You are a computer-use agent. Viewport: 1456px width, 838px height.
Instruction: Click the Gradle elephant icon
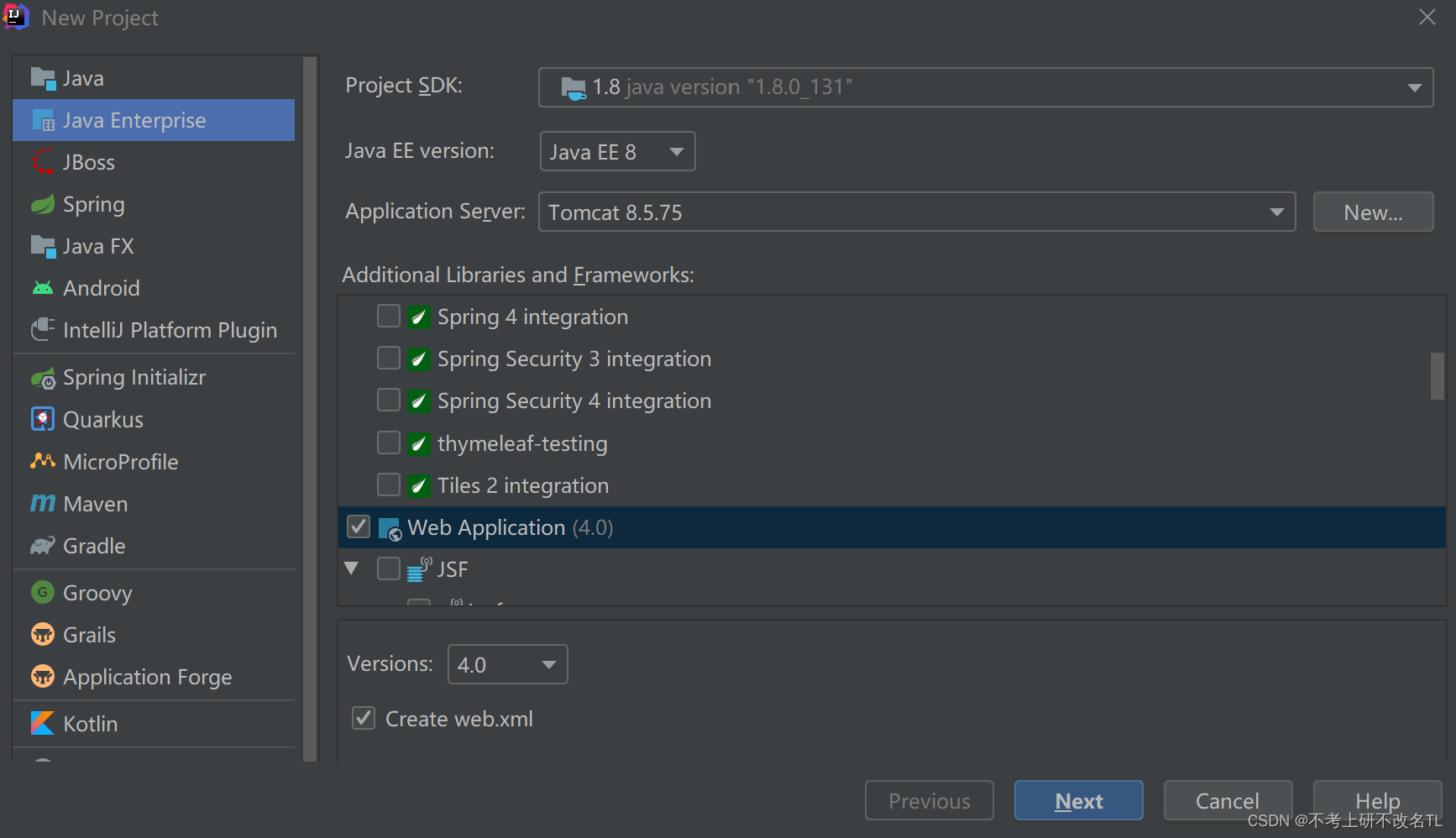43,546
